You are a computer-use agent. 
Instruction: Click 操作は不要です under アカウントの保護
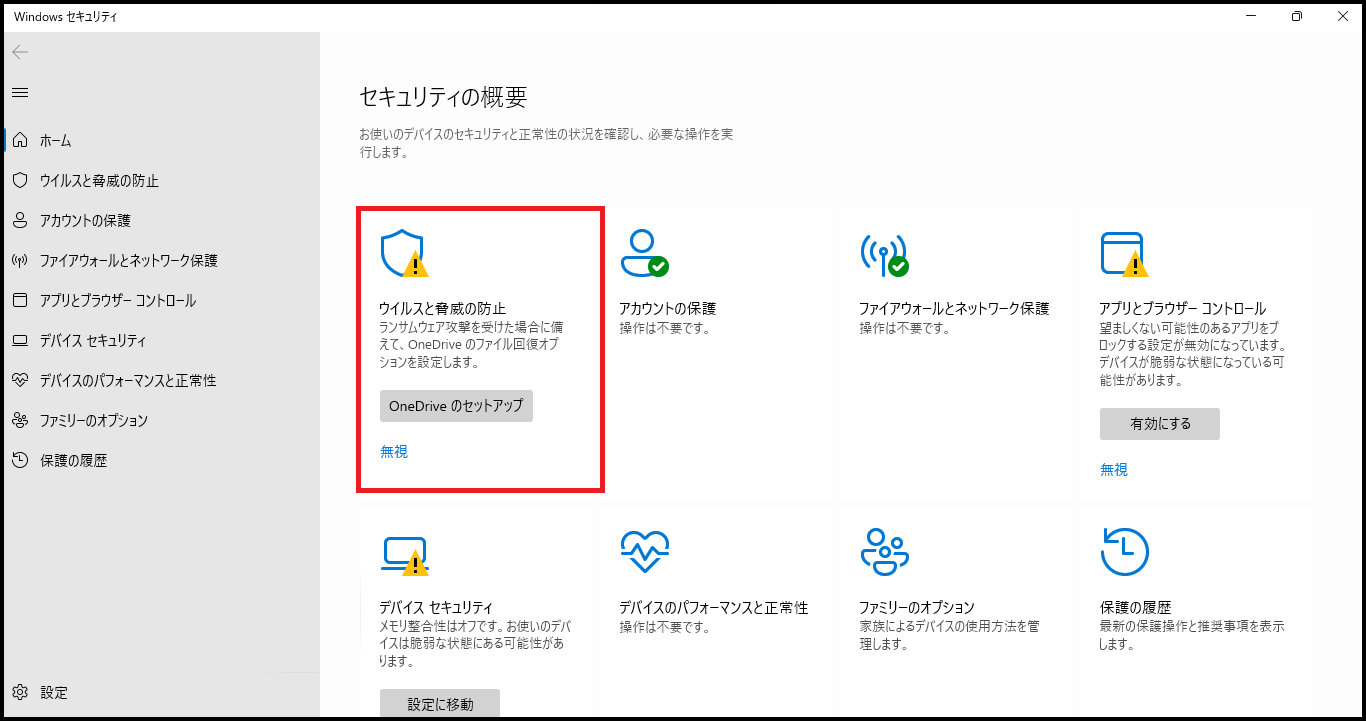click(665, 328)
